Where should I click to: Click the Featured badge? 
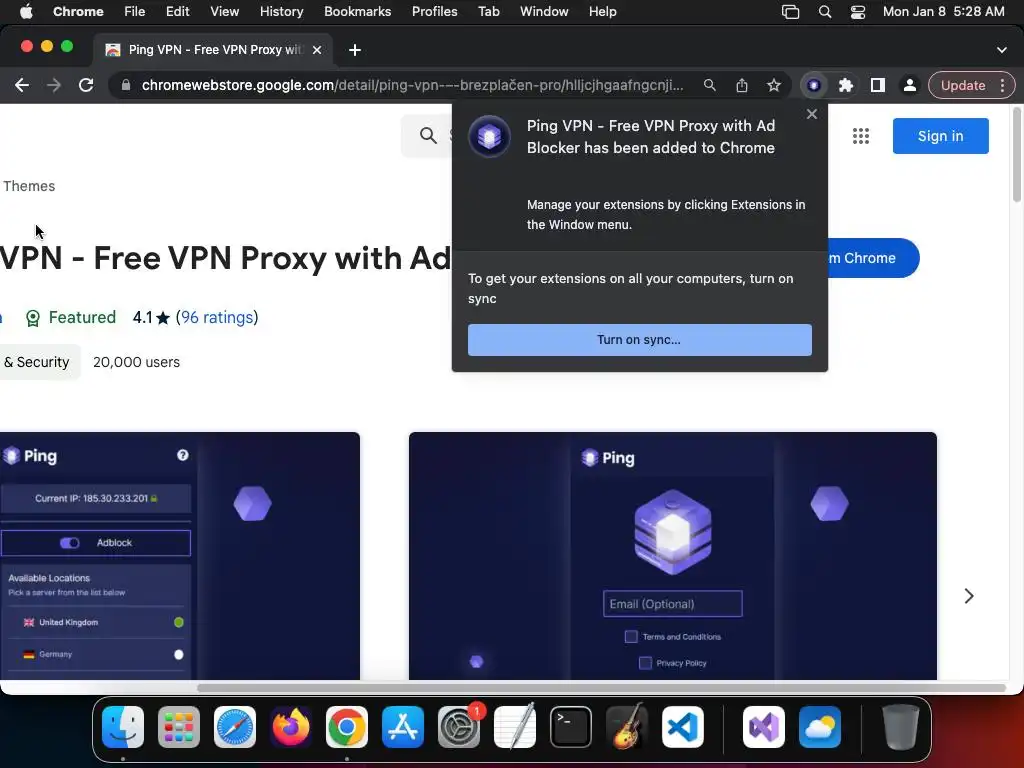tap(71, 317)
